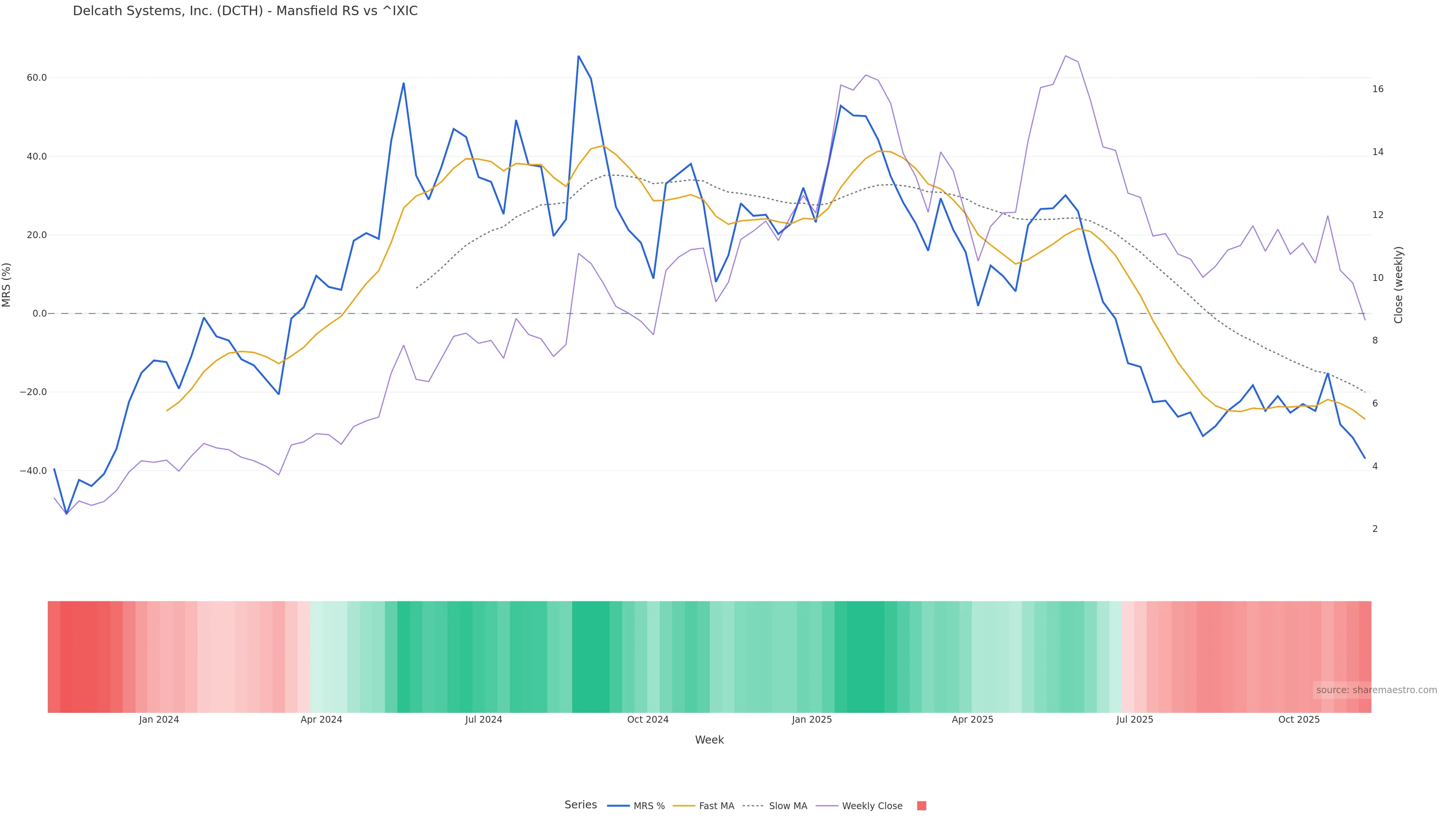The width and height of the screenshot is (1456, 819).
Task: Open the source sharemaestro.com link
Action: tap(1376, 690)
